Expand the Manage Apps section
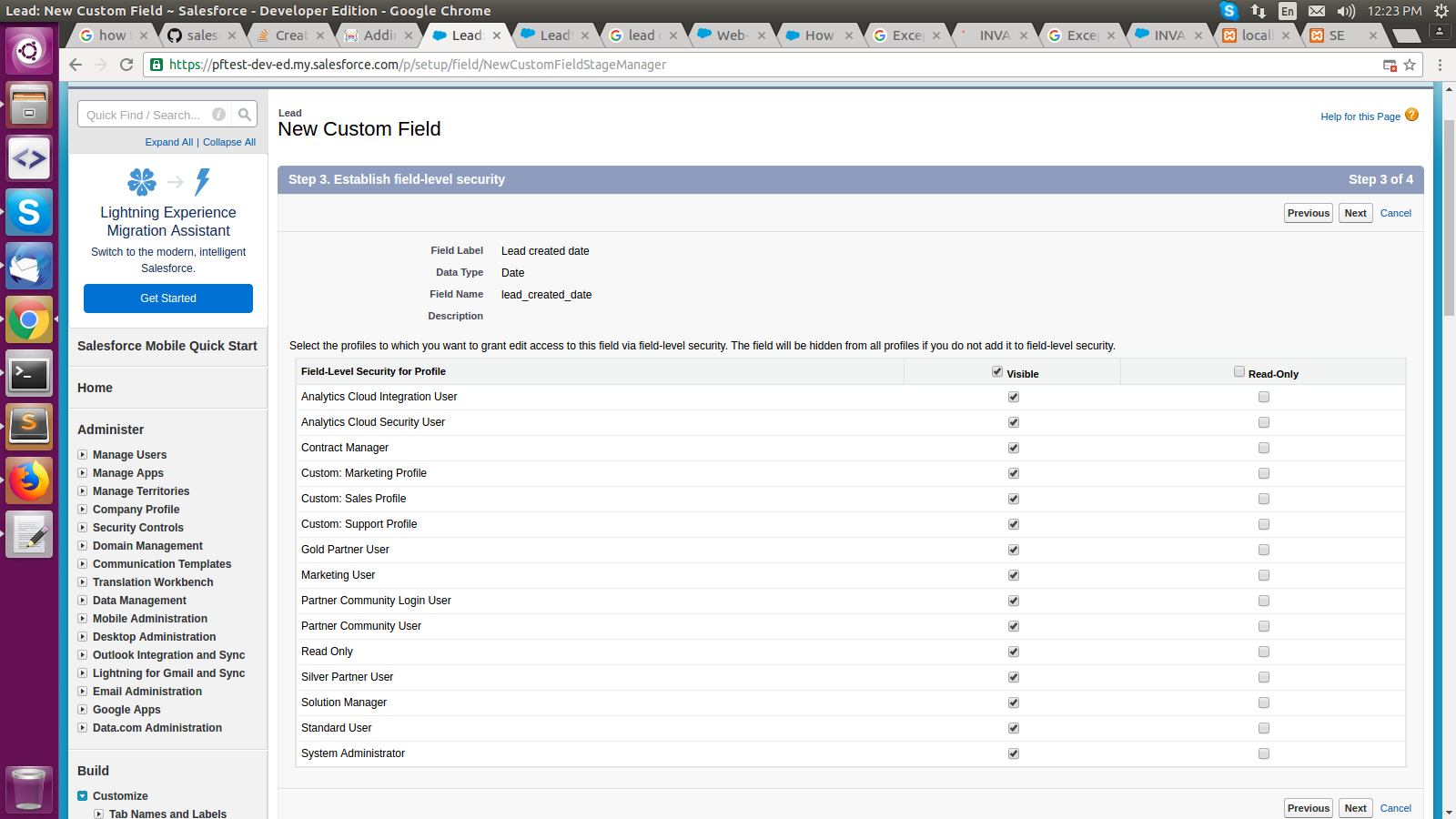 83,473
